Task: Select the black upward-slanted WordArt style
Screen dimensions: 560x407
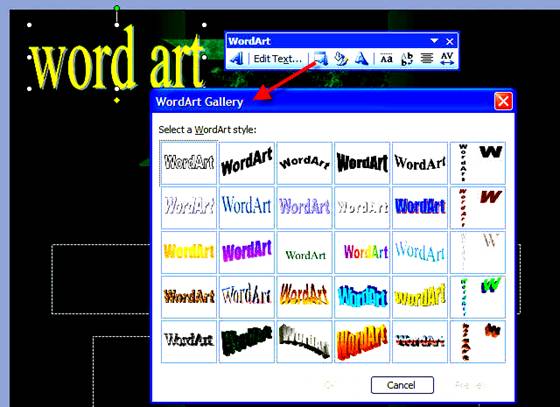Action: [247, 163]
